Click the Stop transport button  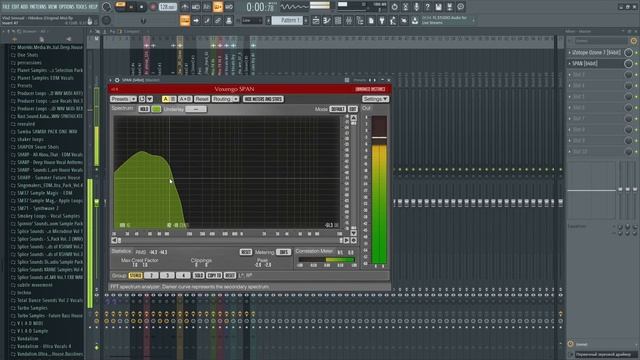click(x=142, y=7)
